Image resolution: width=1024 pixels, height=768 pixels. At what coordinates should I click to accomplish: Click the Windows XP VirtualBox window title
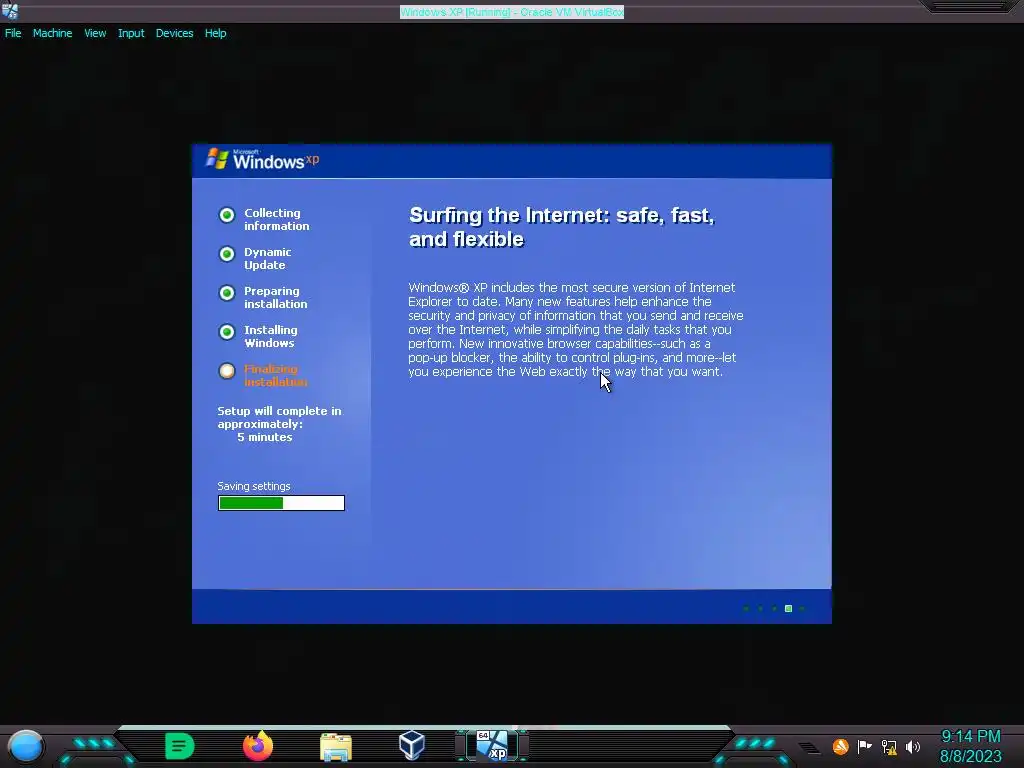(x=511, y=12)
